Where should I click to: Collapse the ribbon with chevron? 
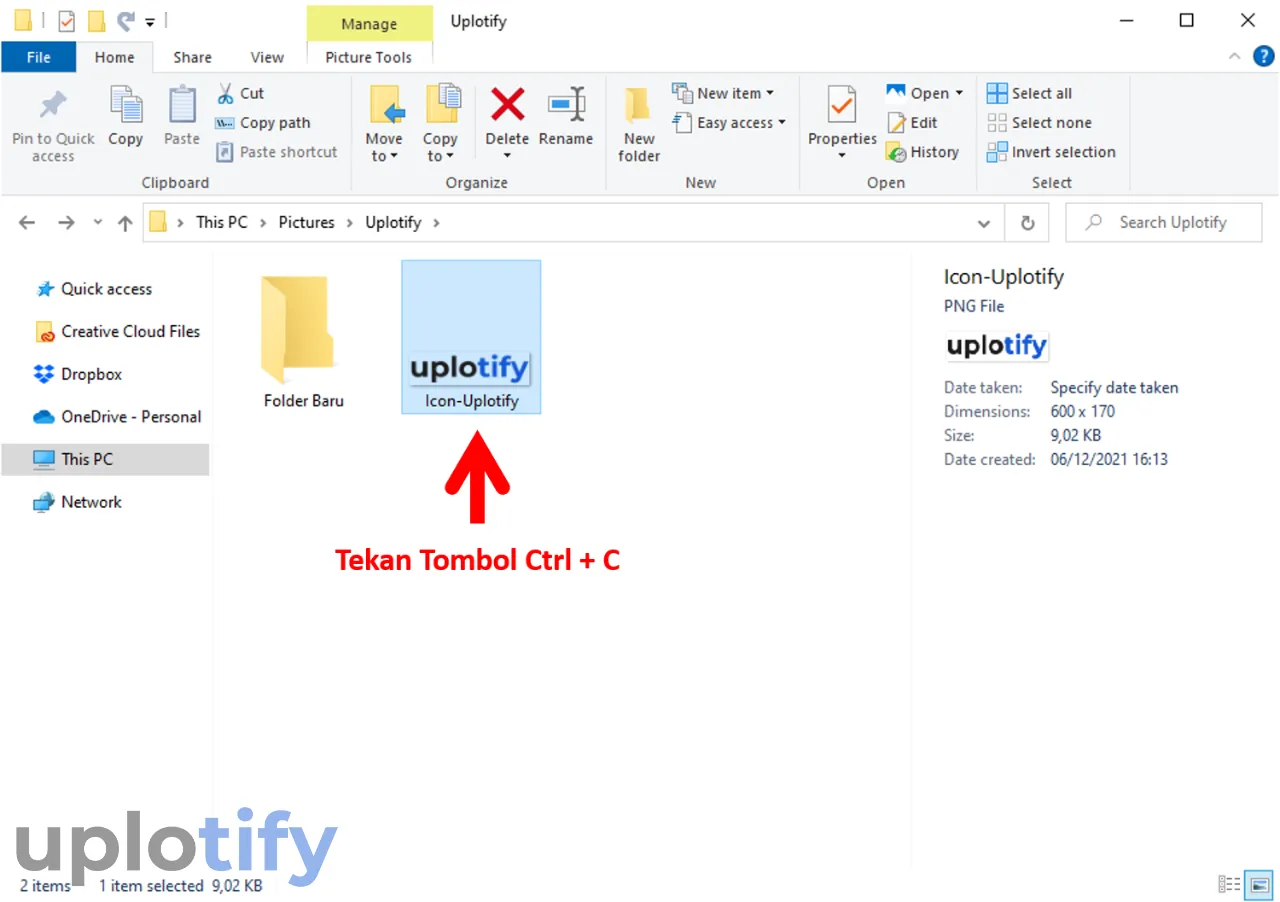1234,57
